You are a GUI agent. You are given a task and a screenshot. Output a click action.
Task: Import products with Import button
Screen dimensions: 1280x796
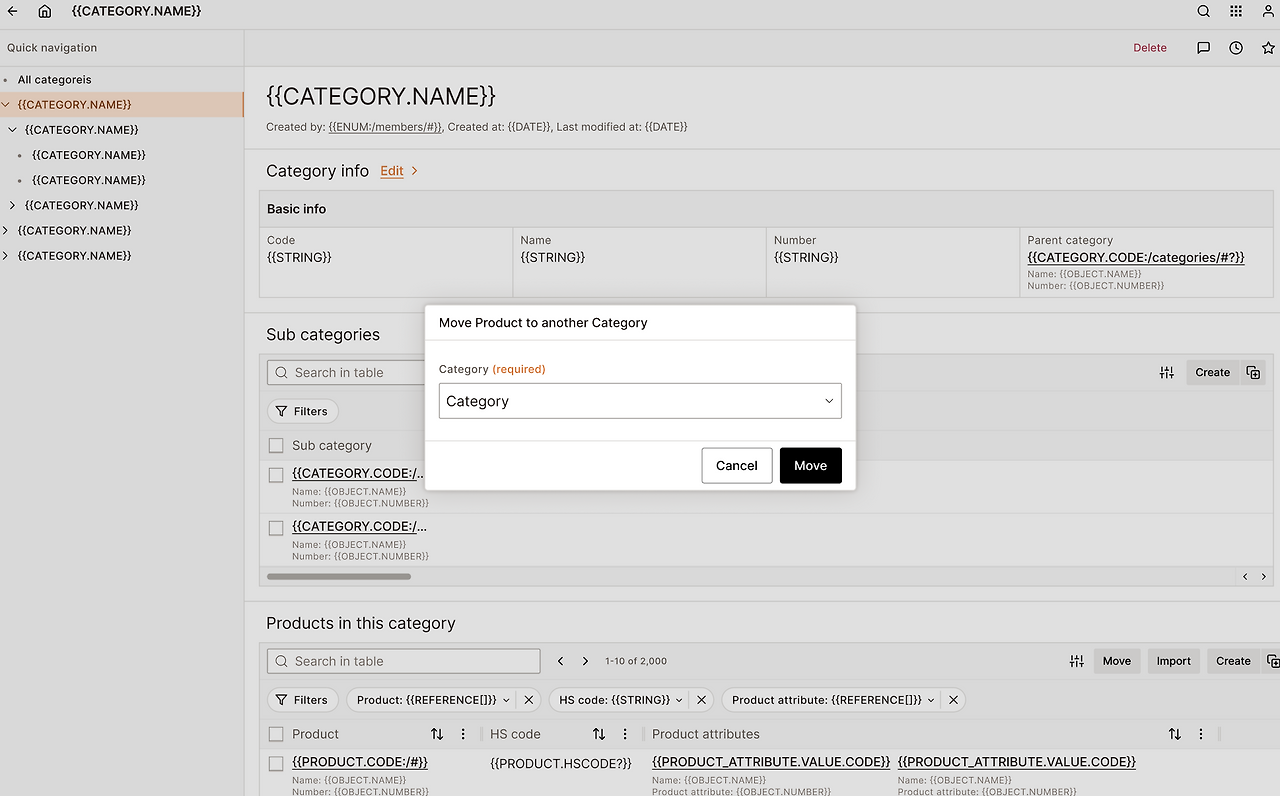[1174, 661]
